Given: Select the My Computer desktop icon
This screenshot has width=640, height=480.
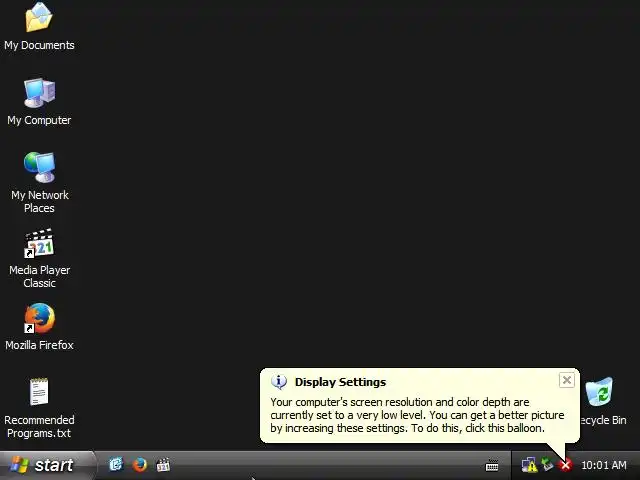Looking at the screenshot, I should tap(39, 93).
